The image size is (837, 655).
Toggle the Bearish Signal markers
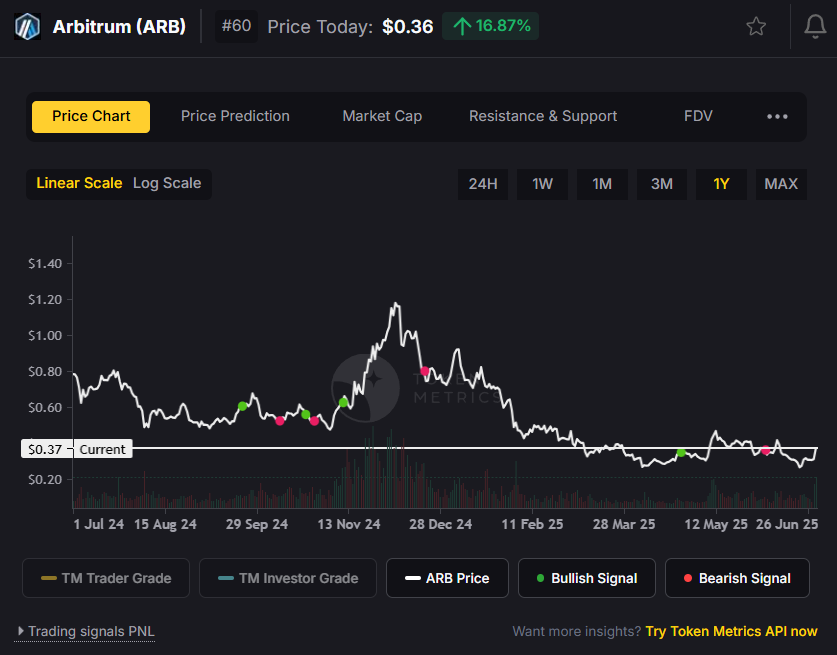pos(737,578)
